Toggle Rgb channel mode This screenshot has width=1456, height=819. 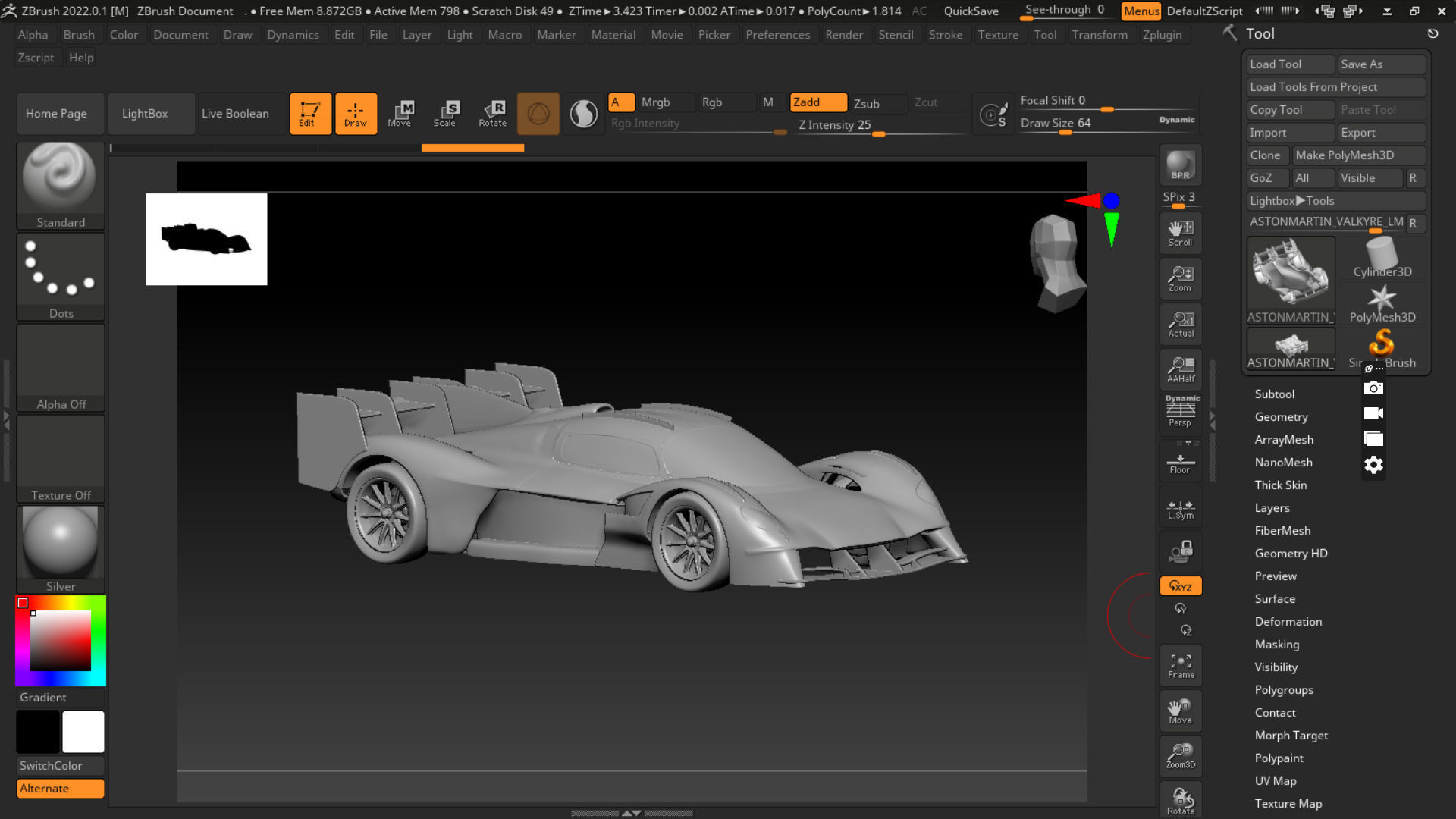coord(726,102)
